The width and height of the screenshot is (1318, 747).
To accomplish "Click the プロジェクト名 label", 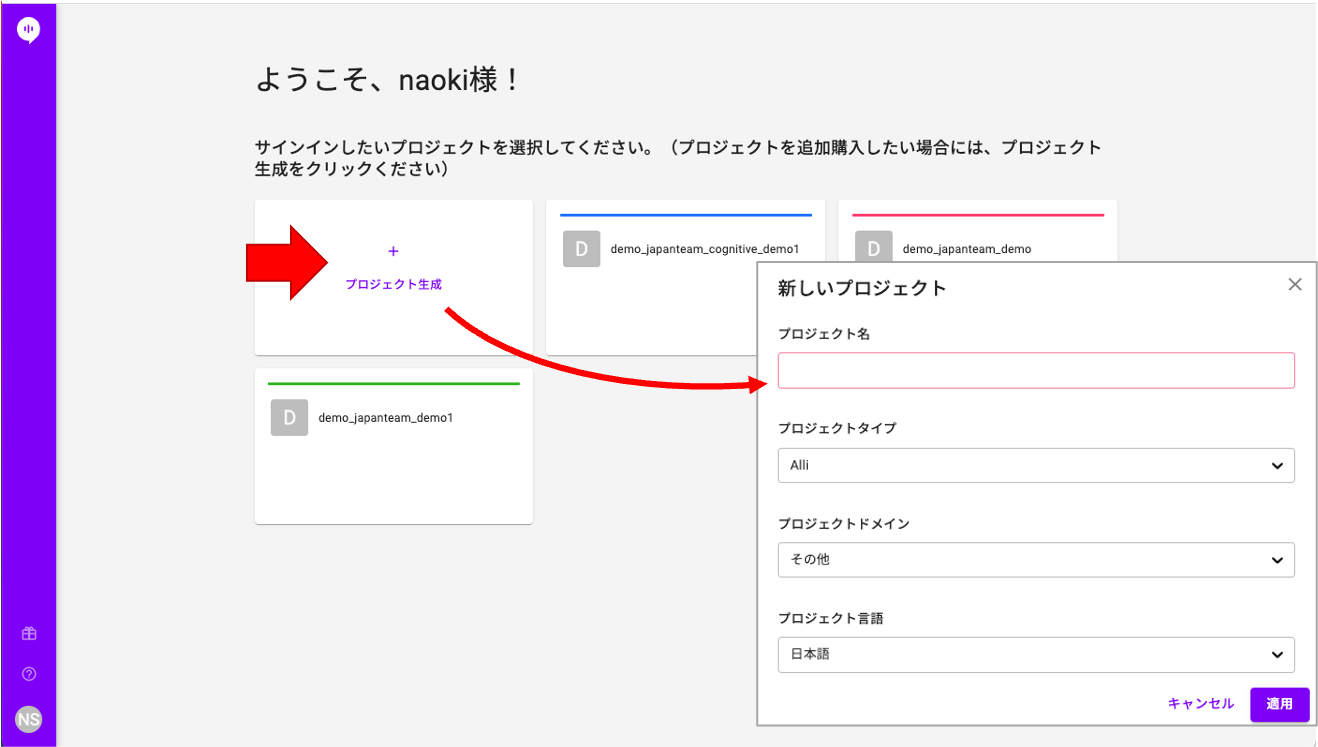I will click(x=824, y=334).
